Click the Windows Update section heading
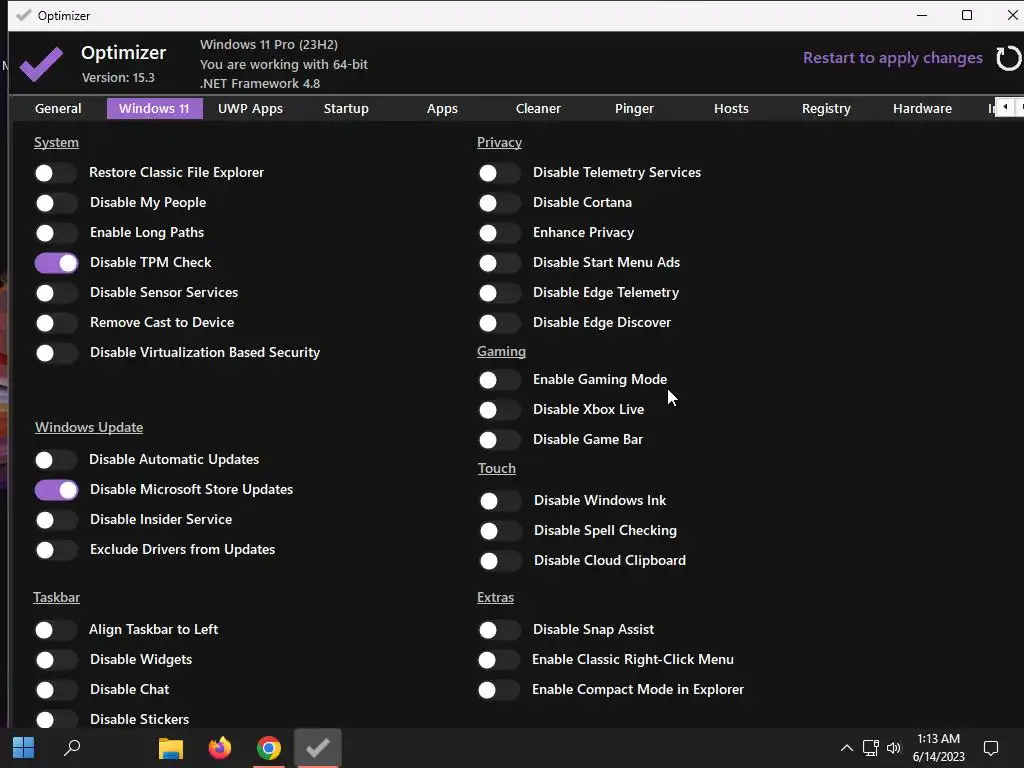This screenshot has width=1024, height=768. tap(89, 427)
